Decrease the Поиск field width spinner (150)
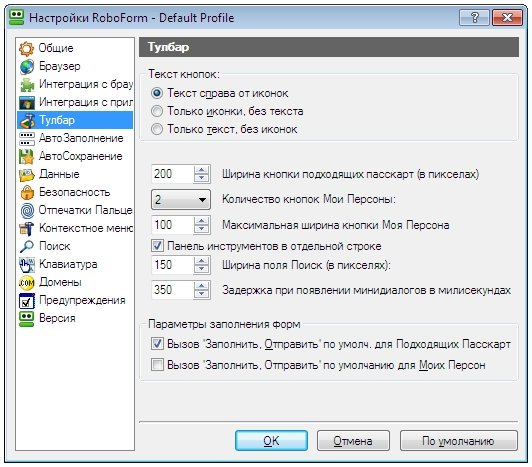The width and height of the screenshot is (532, 467). (202, 269)
